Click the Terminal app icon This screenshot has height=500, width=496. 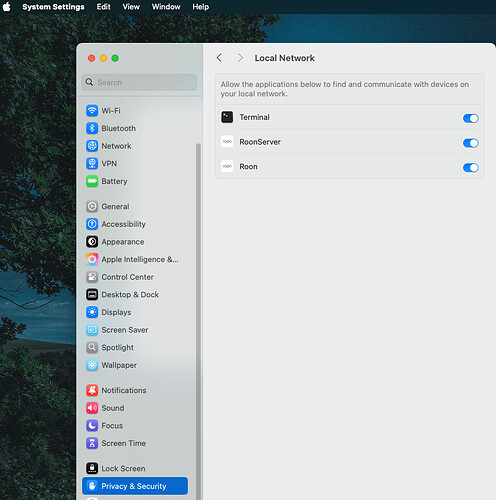point(227,117)
